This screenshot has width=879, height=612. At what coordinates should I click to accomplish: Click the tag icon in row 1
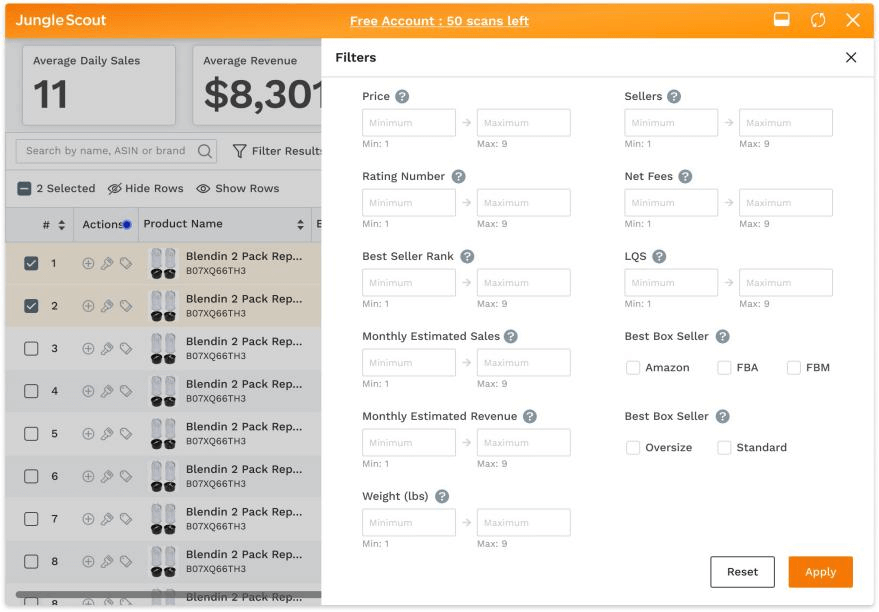[126, 263]
